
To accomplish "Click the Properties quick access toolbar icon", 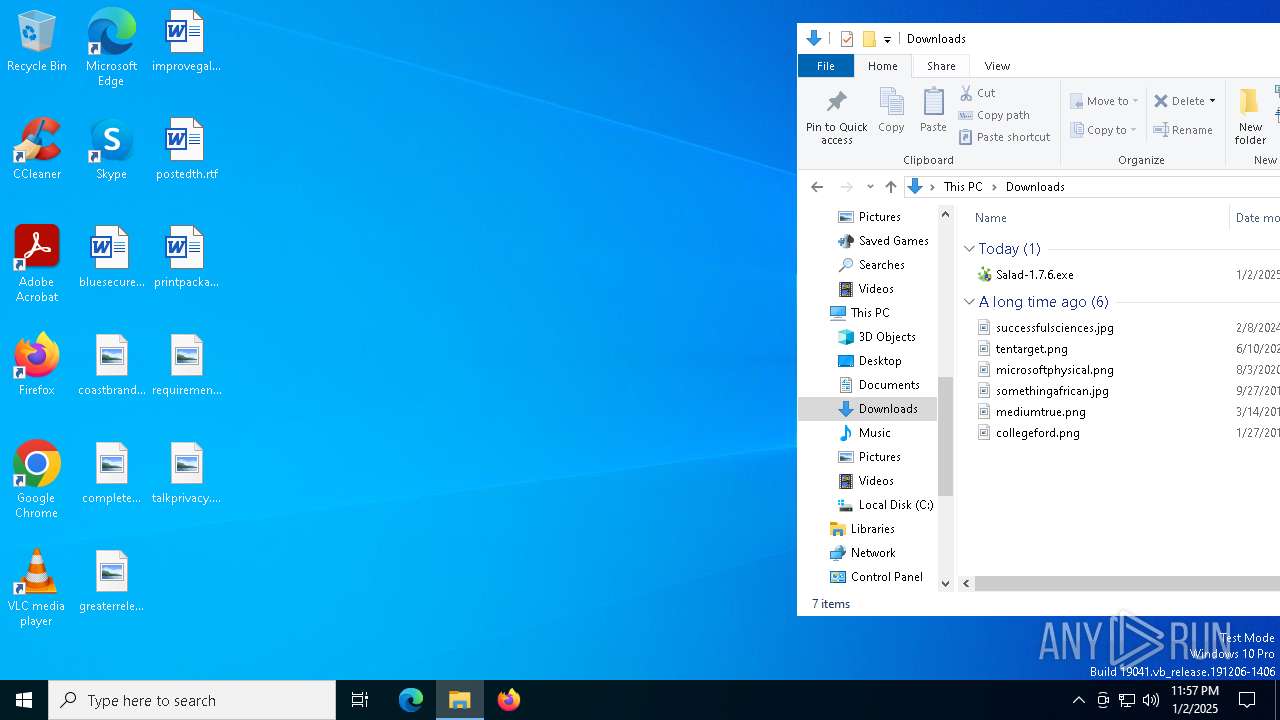I will pos(847,39).
